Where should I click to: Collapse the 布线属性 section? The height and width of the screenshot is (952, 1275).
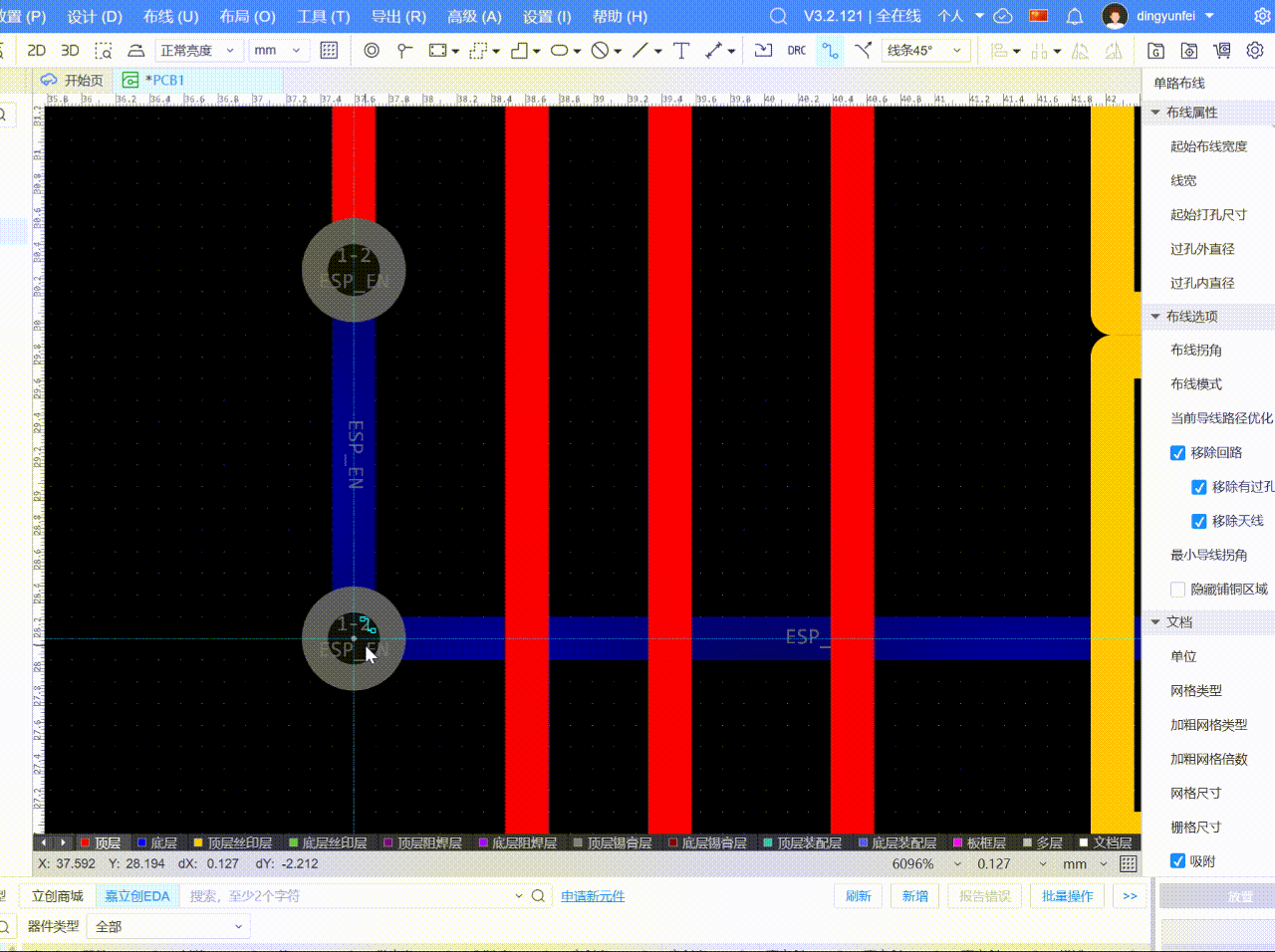(x=1155, y=113)
